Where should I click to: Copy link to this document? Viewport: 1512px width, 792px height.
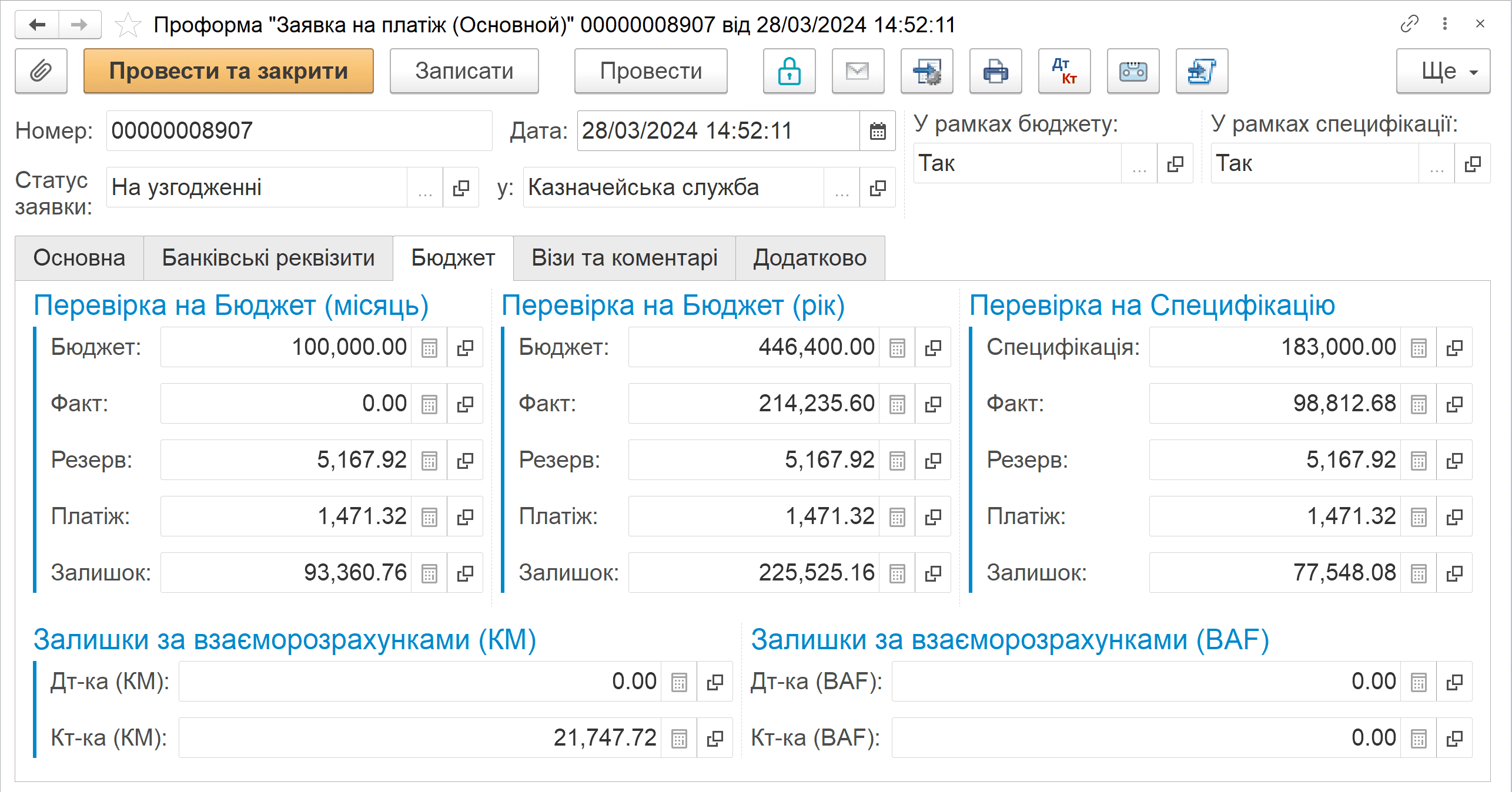[x=1409, y=24]
